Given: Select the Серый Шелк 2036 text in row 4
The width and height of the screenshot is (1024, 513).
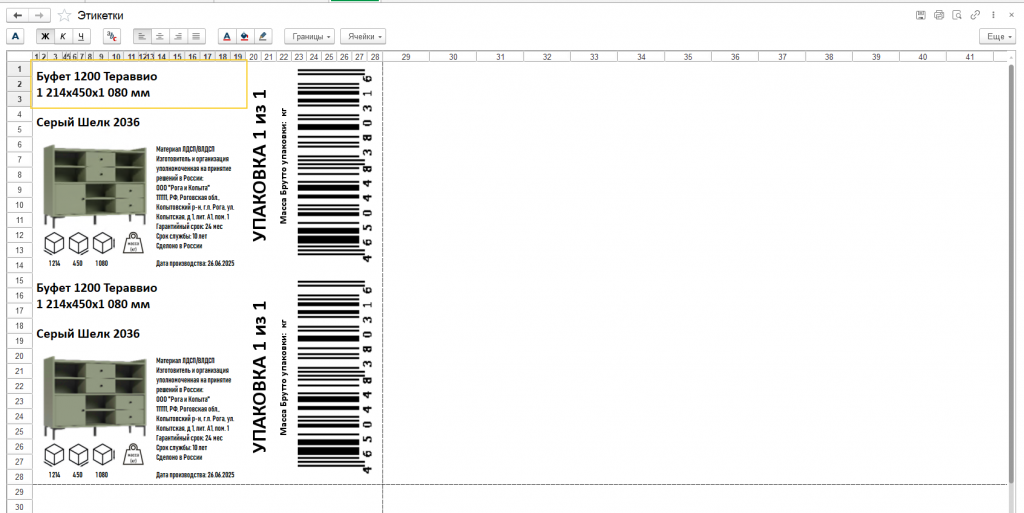Looking at the screenshot, I should point(88,122).
